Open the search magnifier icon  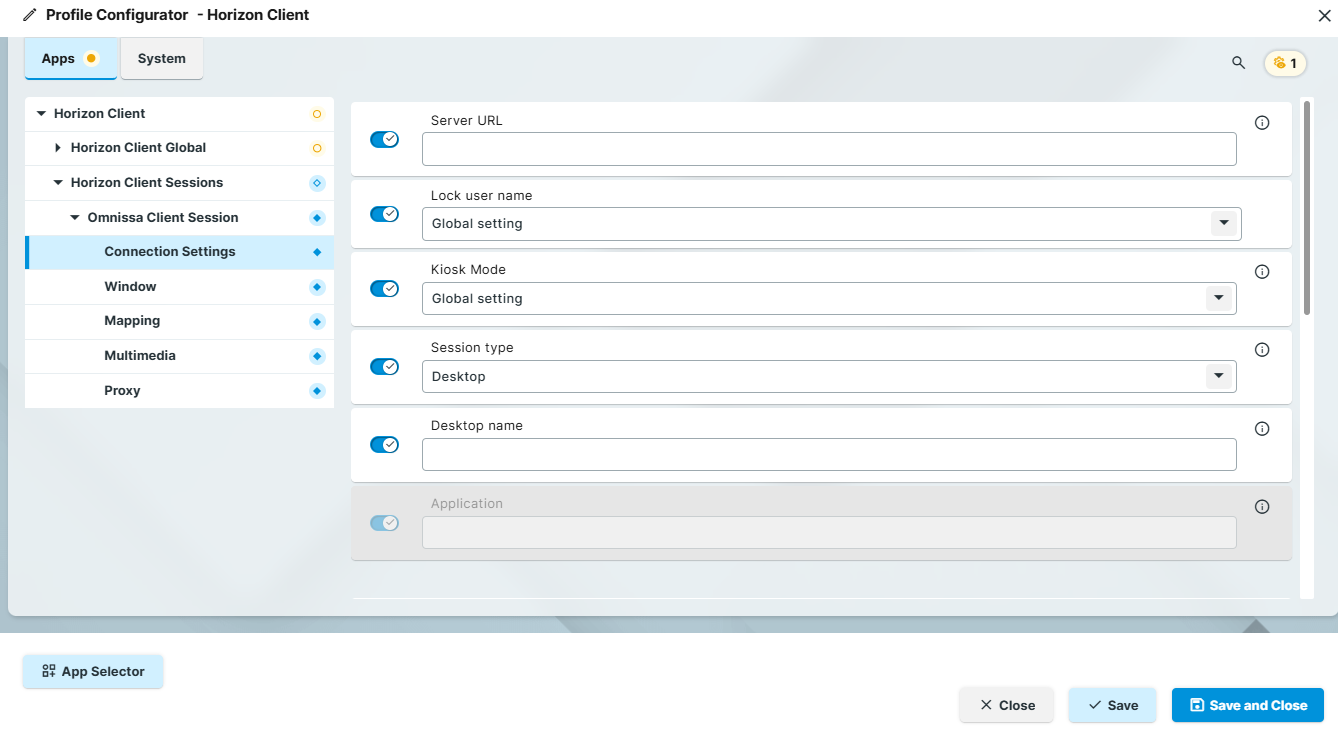1238,62
